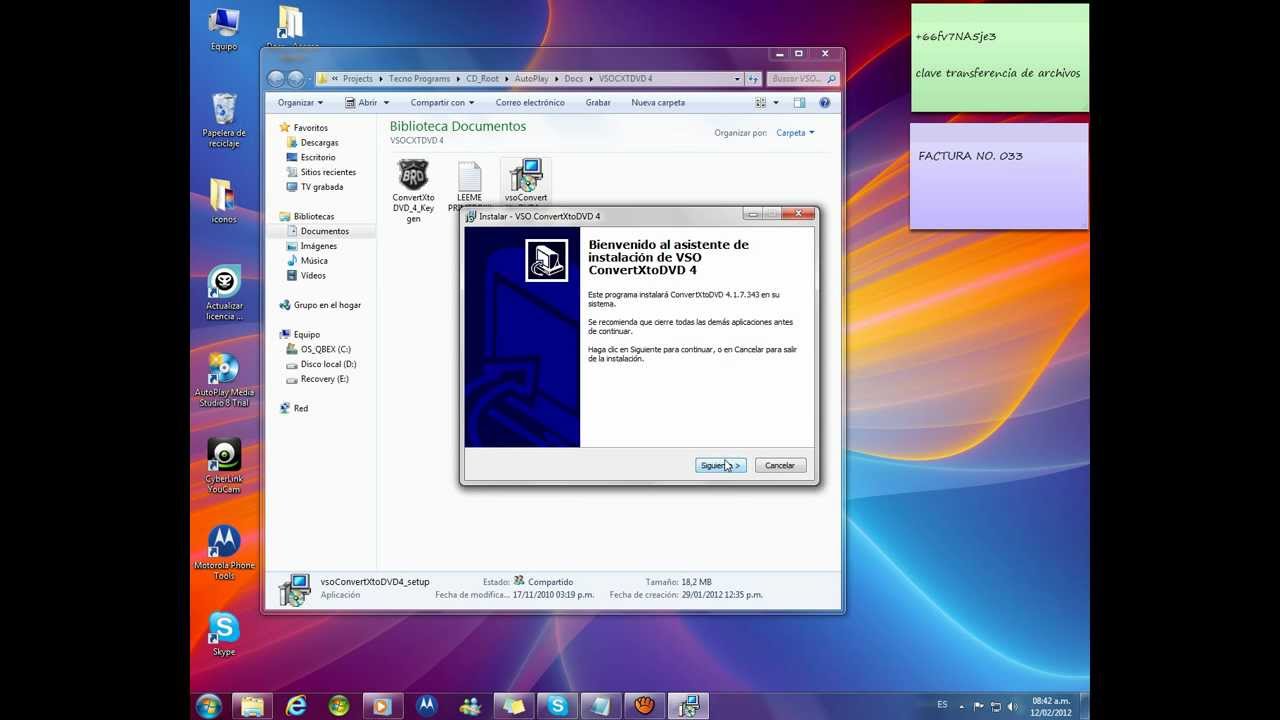Screen dimensions: 1280x720
Task: Click Tecno Programs in the breadcrumb
Action: click(419, 78)
